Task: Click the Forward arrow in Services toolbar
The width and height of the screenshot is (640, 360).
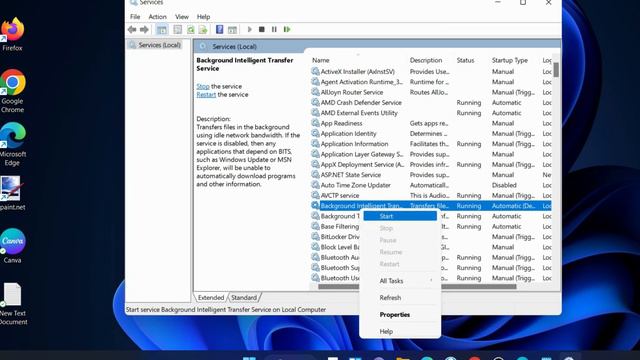Action: pos(144,29)
